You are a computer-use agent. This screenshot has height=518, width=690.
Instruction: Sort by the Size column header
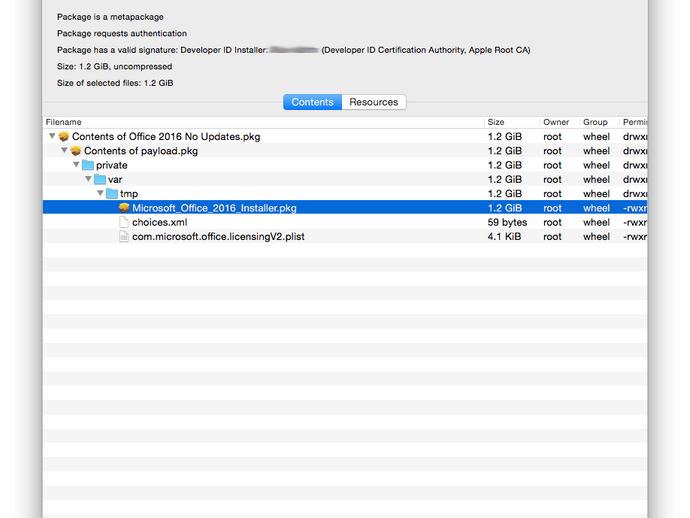tap(512, 122)
